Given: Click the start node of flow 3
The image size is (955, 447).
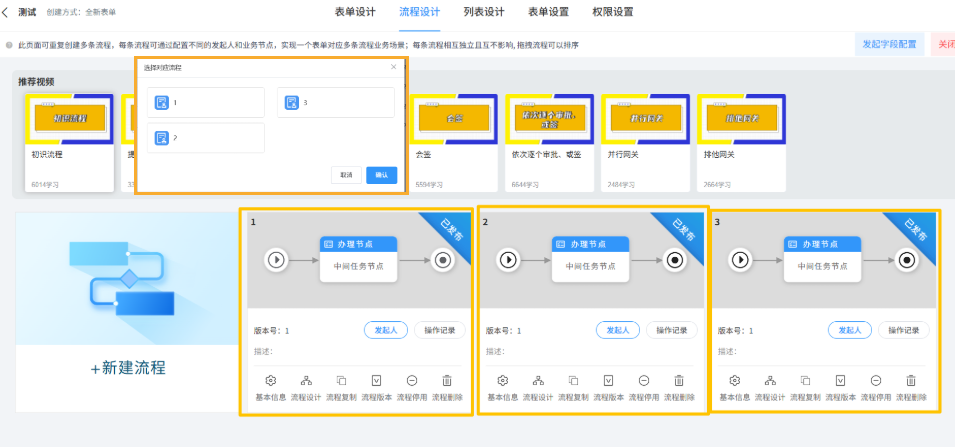Looking at the screenshot, I should pyautogui.click(x=741, y=260).
